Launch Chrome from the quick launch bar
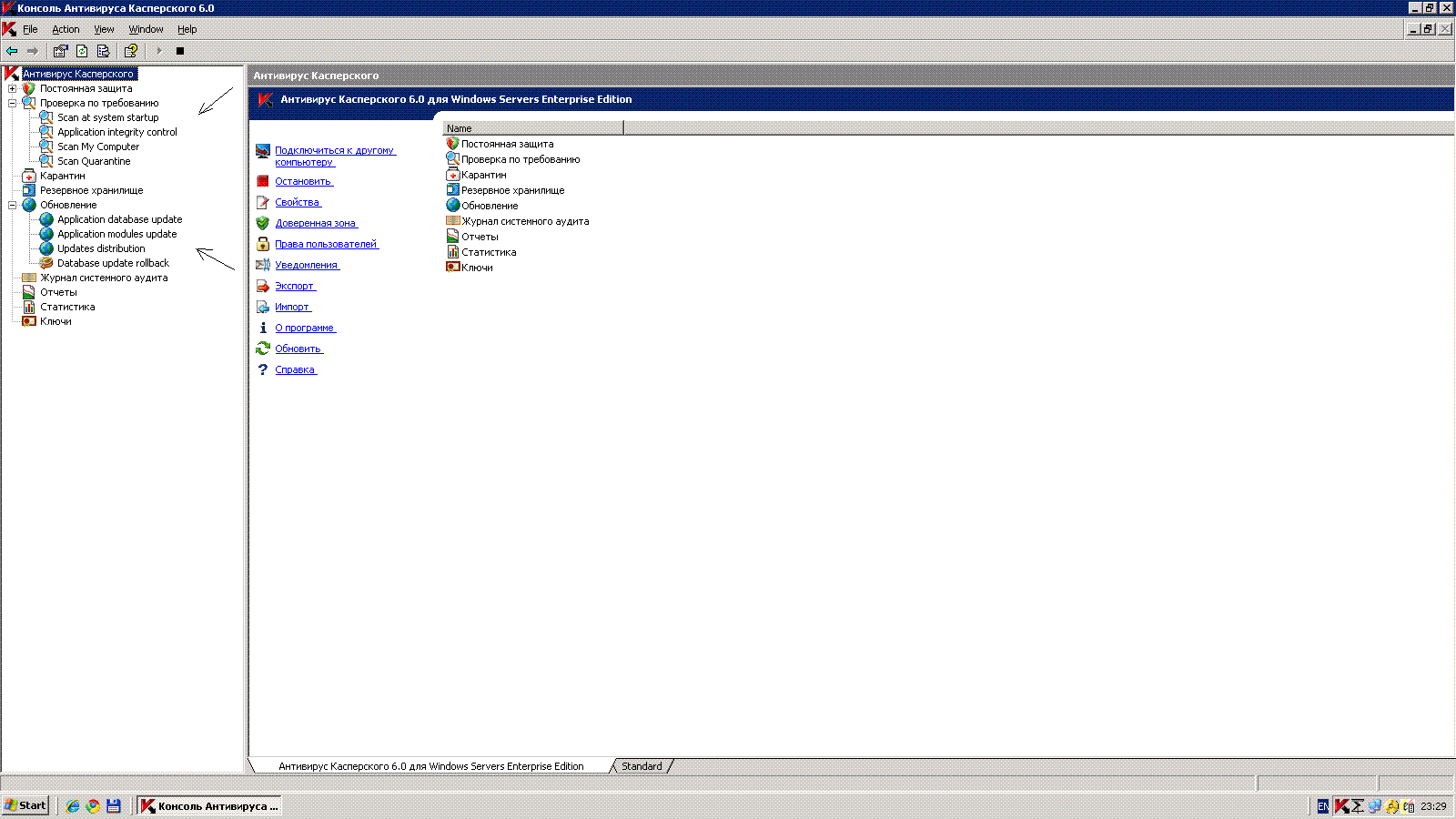1456x819 pixels. [93, 805]
